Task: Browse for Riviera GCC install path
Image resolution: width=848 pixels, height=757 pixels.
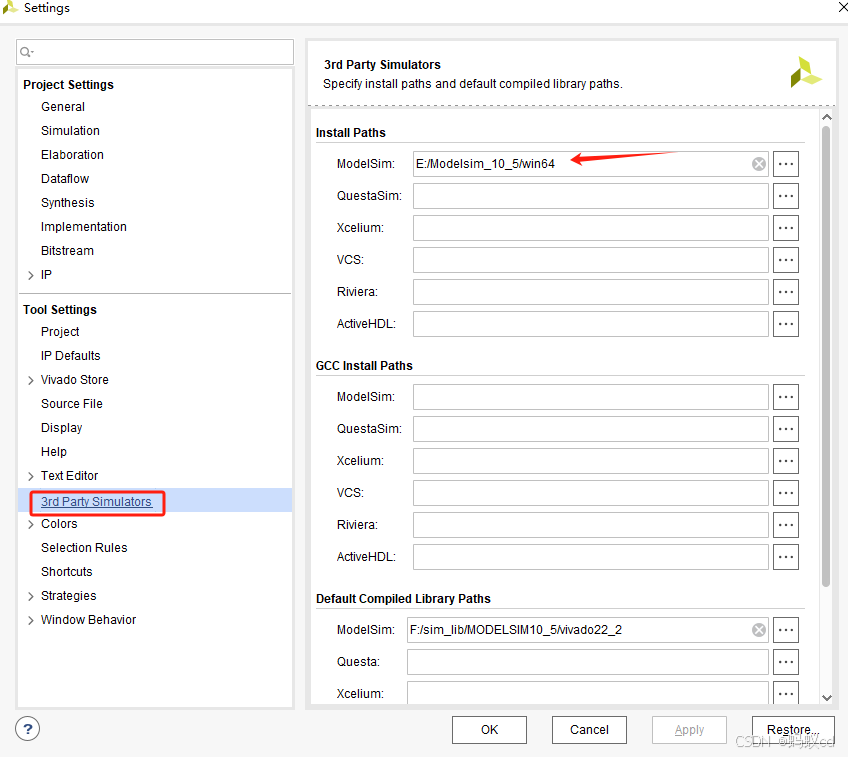Action: (x=785, y=525)
